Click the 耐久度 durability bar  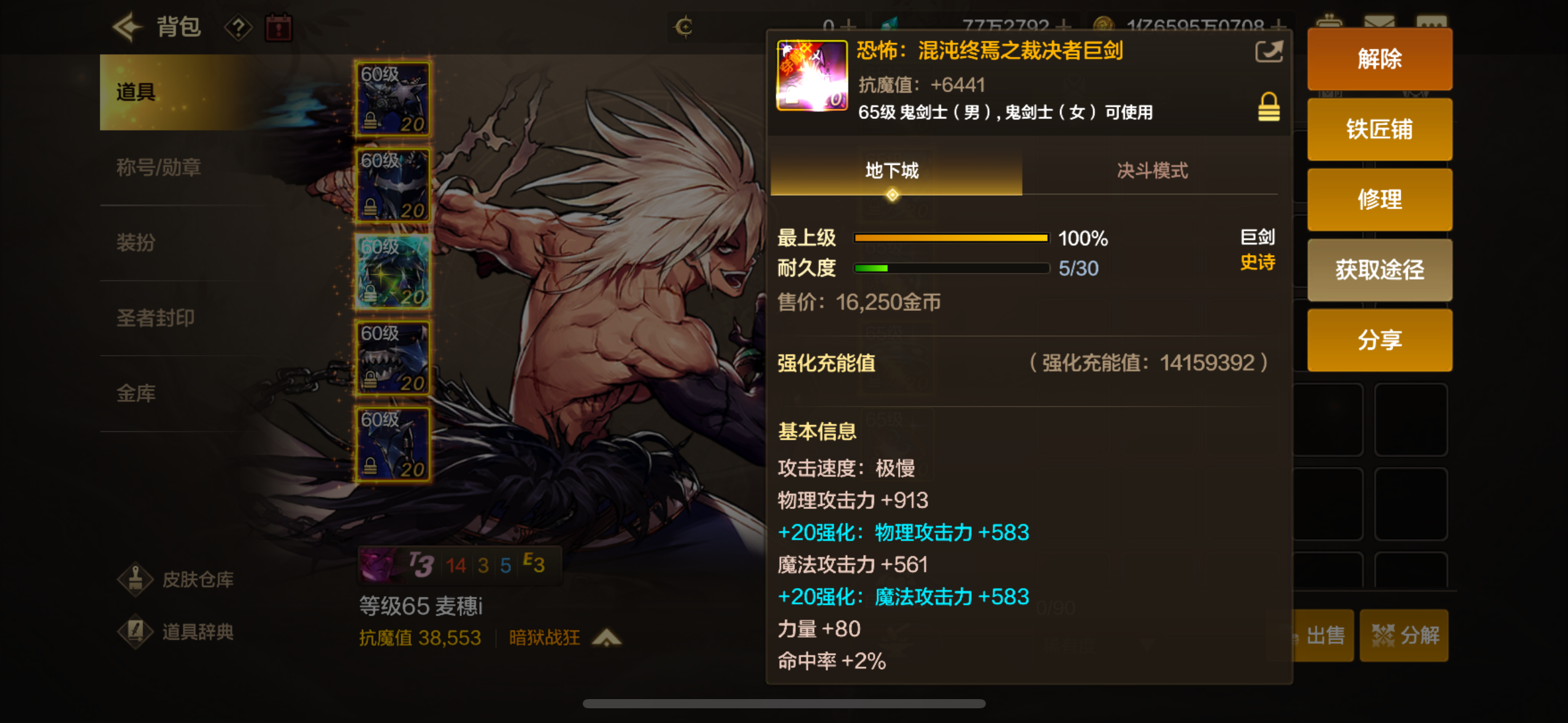[951, 268]
